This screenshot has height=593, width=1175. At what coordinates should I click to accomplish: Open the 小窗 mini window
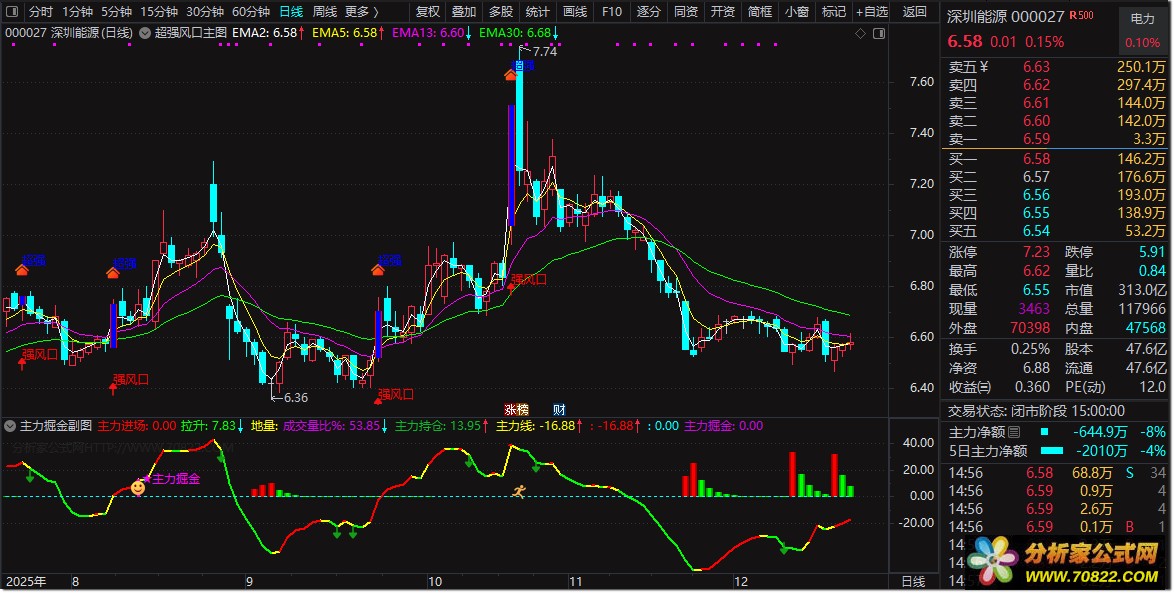click(797, 11)
